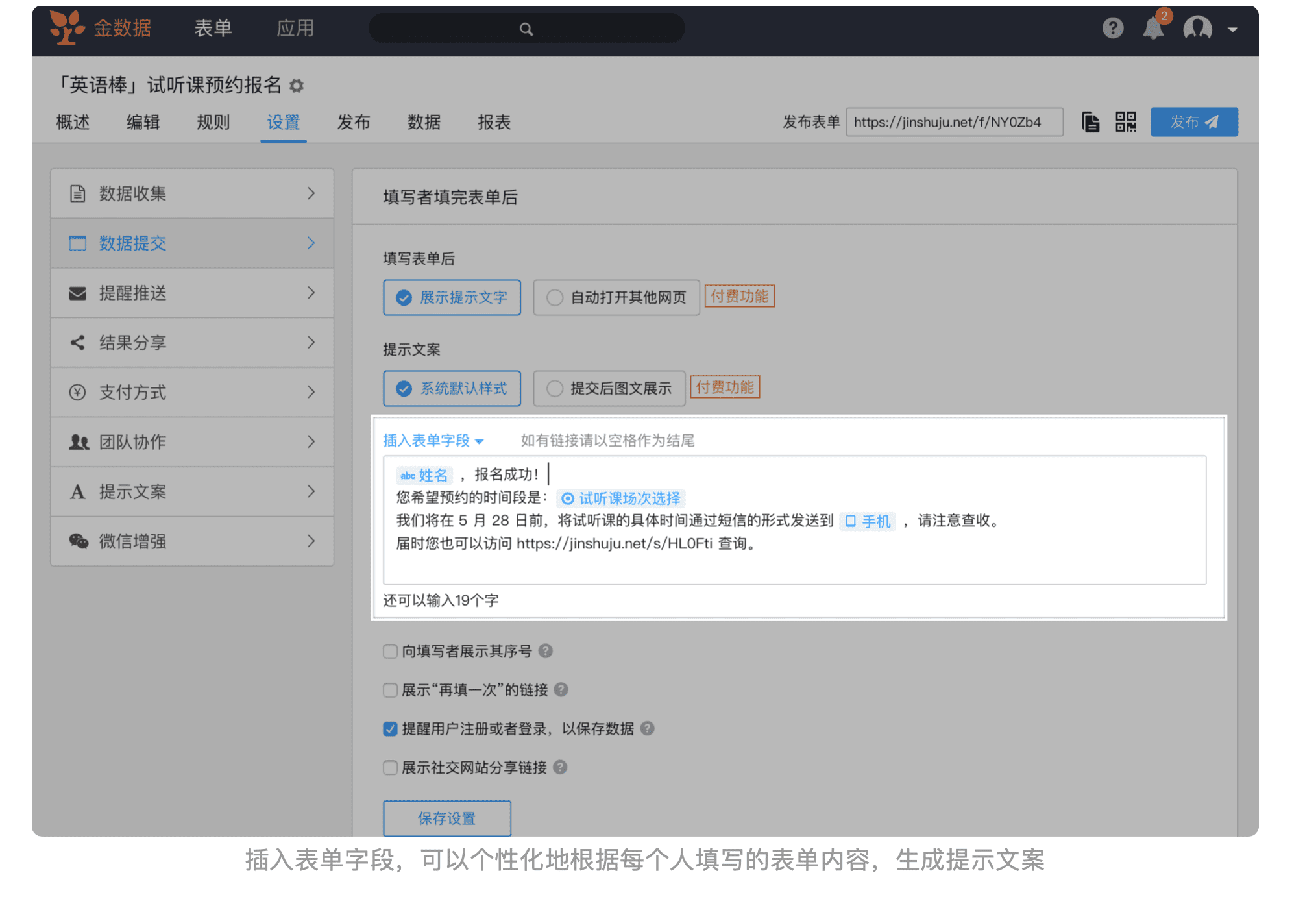Screen dimensions: 1316x897
Task: Select 自动打开其他网页 option
Action: 616,298
